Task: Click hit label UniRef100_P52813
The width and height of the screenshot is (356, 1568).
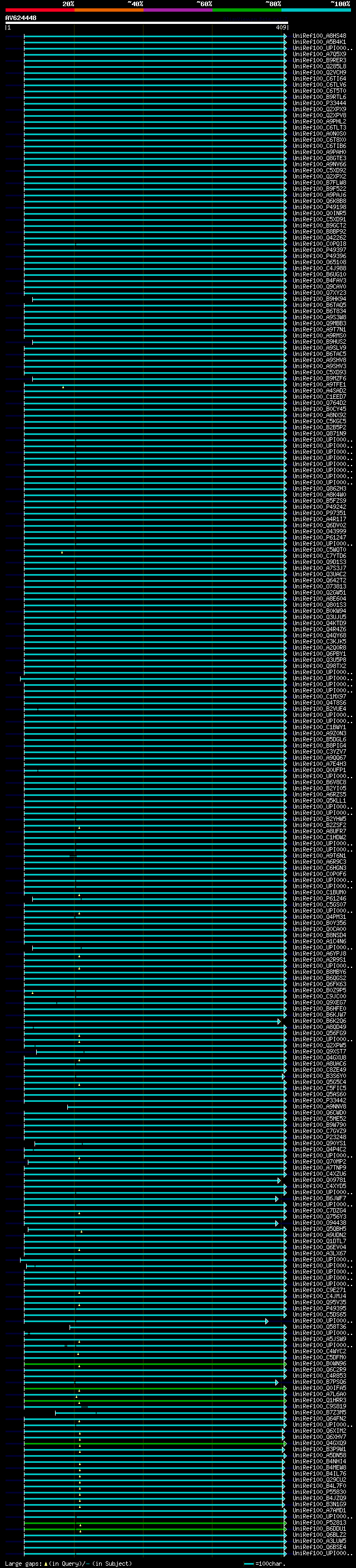Action: [319, 1522]
